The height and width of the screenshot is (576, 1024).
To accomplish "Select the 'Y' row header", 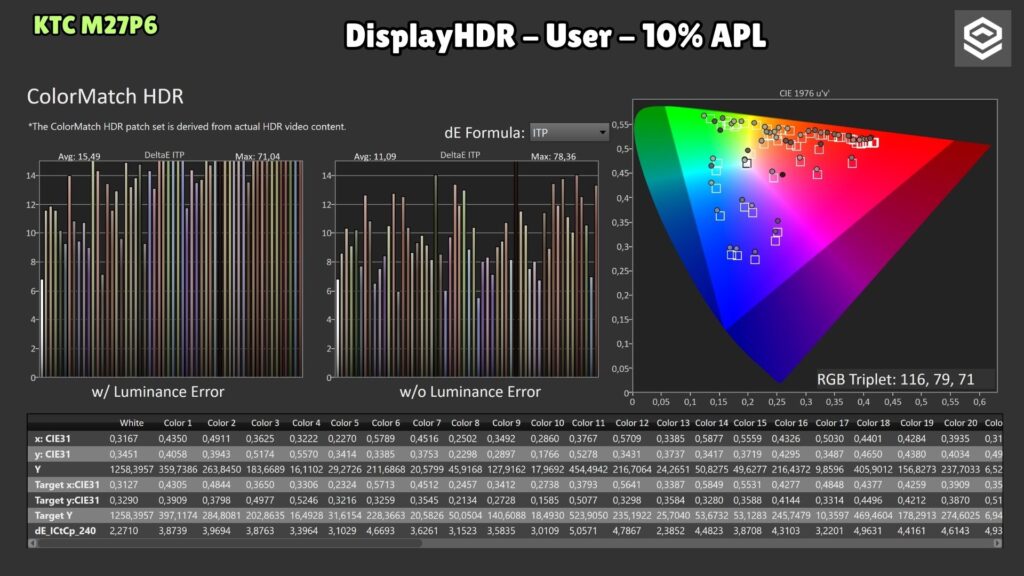I will [37, 470].
